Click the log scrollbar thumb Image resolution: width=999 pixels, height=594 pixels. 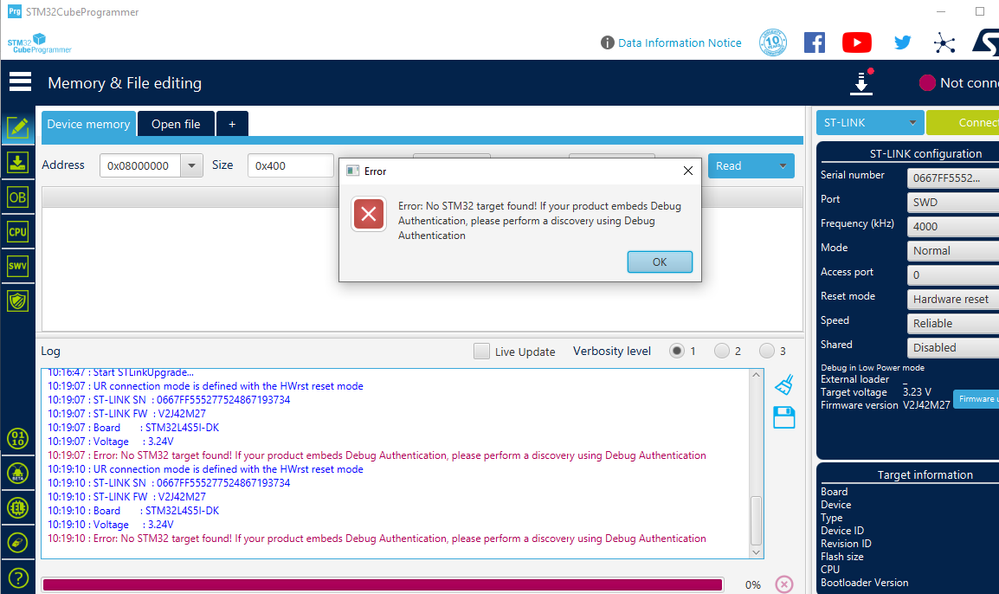pyautogui.click(x=756, y=519)
